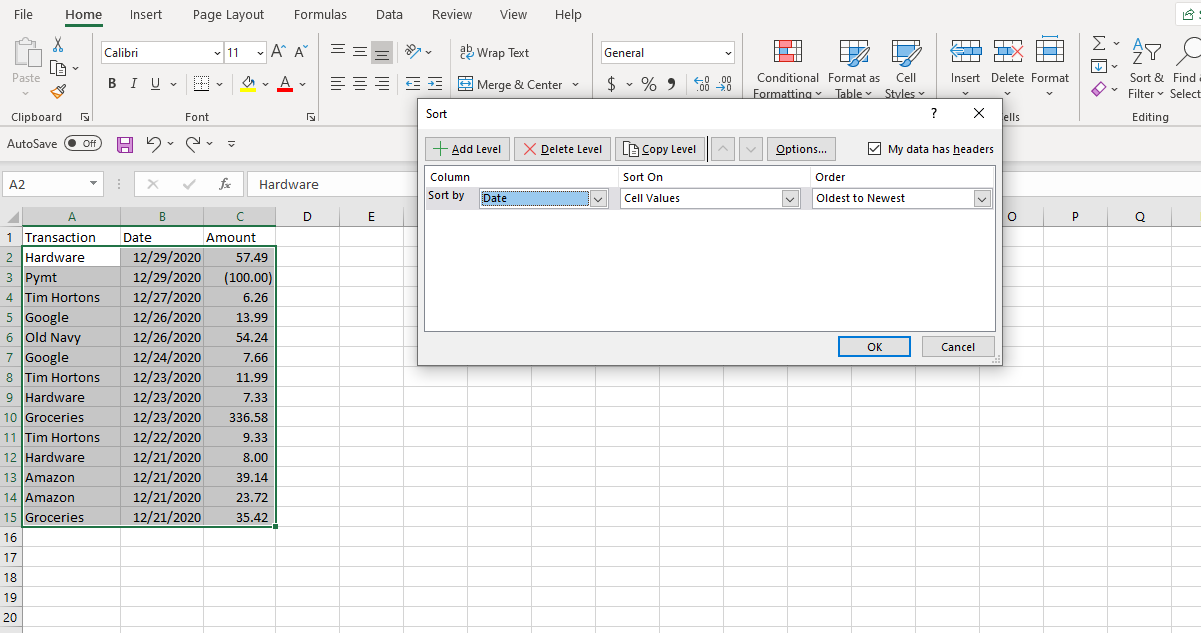Open the General number format dropdown
The width and height of the screenshot is (1201, 633).
click(728, 53)
